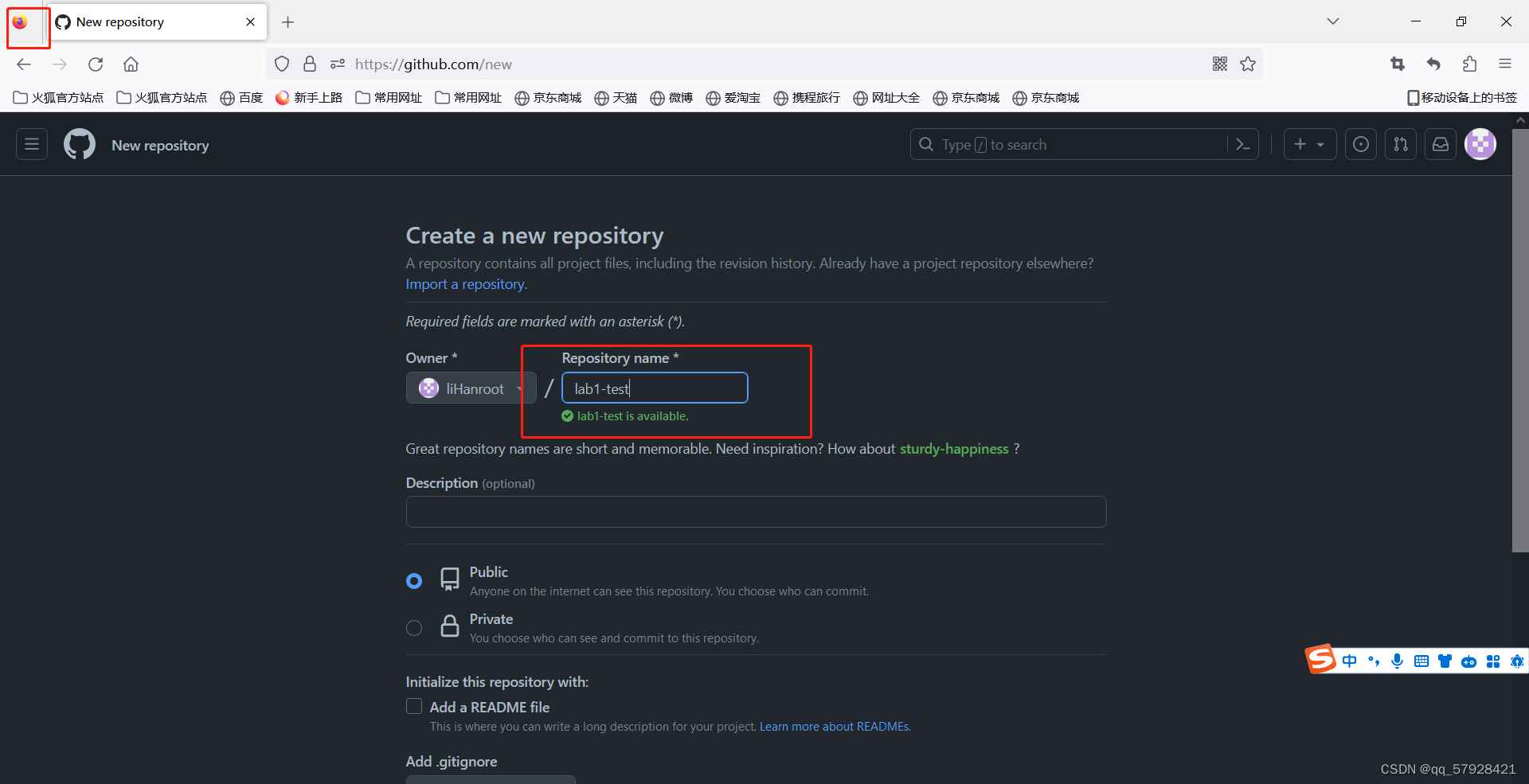
Task: Open the Pull Requests icon in the header
Action: (x=1401, y=144)
